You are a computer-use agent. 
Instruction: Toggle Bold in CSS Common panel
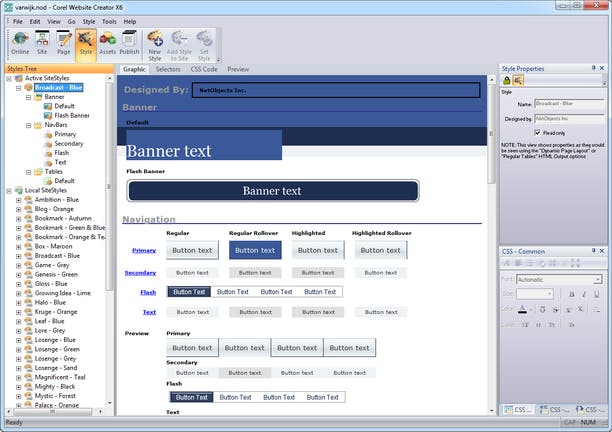pyautogui.click(x=570, y=294)
